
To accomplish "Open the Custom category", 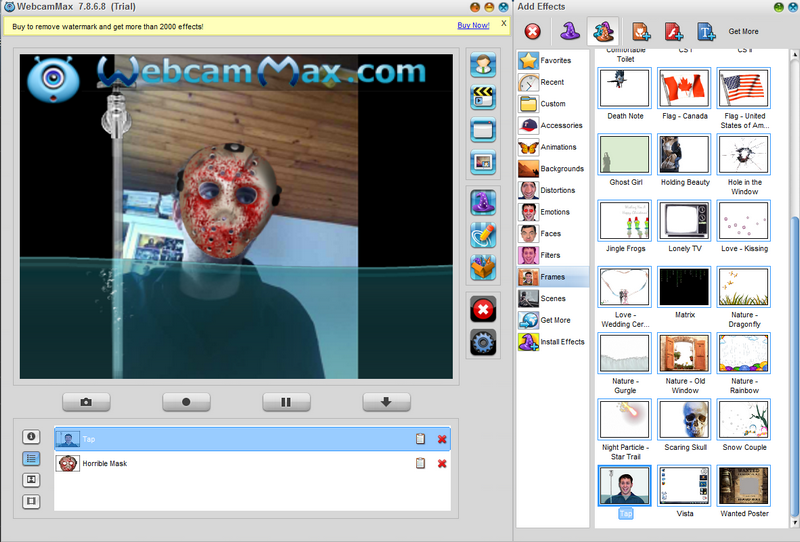I will [553, 104].
